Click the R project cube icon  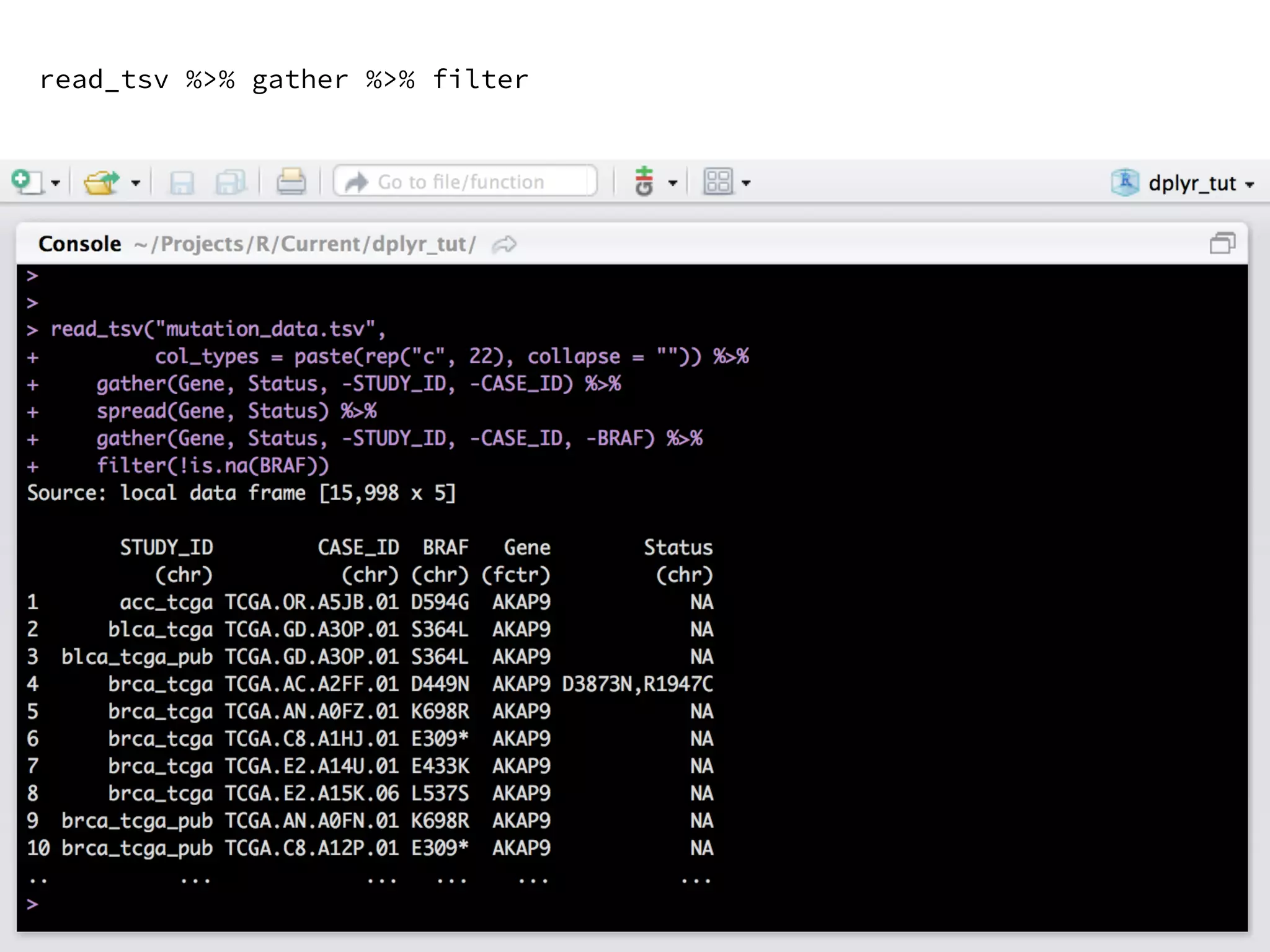click(1125, 182)
